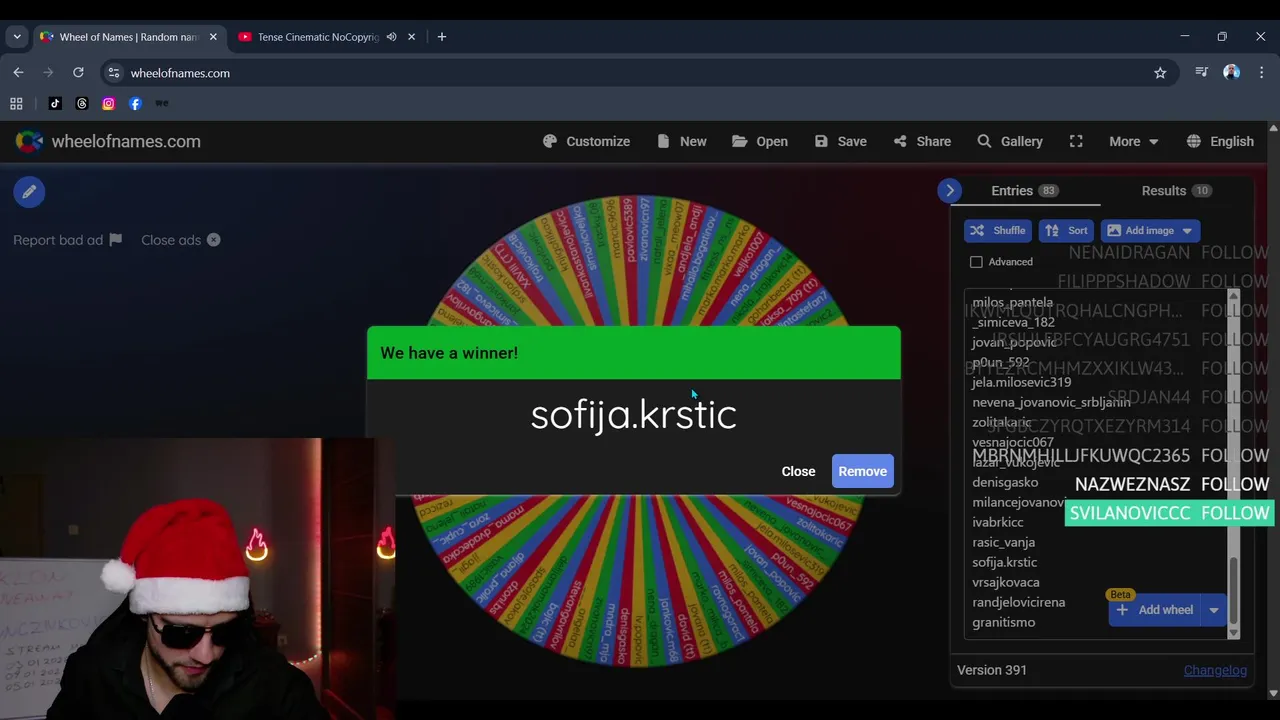Select entry jela.milosevic319 in list
Screen dimensions: 1280x720
(x=1021, y=382)
